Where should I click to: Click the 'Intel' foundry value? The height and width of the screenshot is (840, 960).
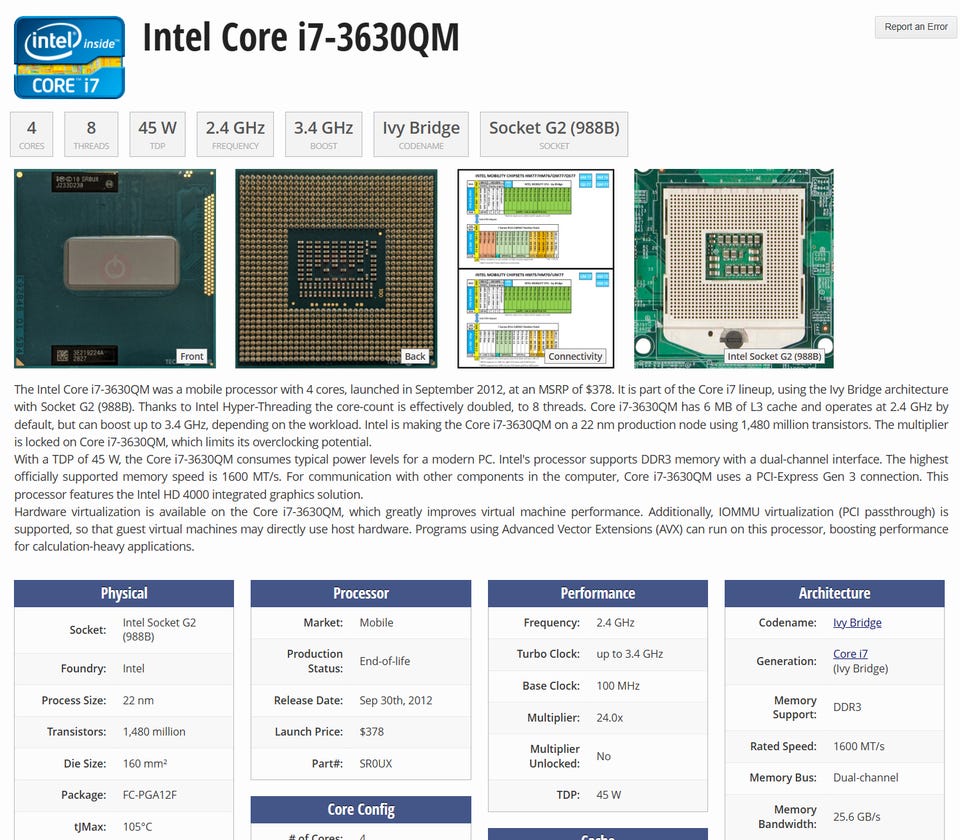pyautogui.click(x=133, y=669)
